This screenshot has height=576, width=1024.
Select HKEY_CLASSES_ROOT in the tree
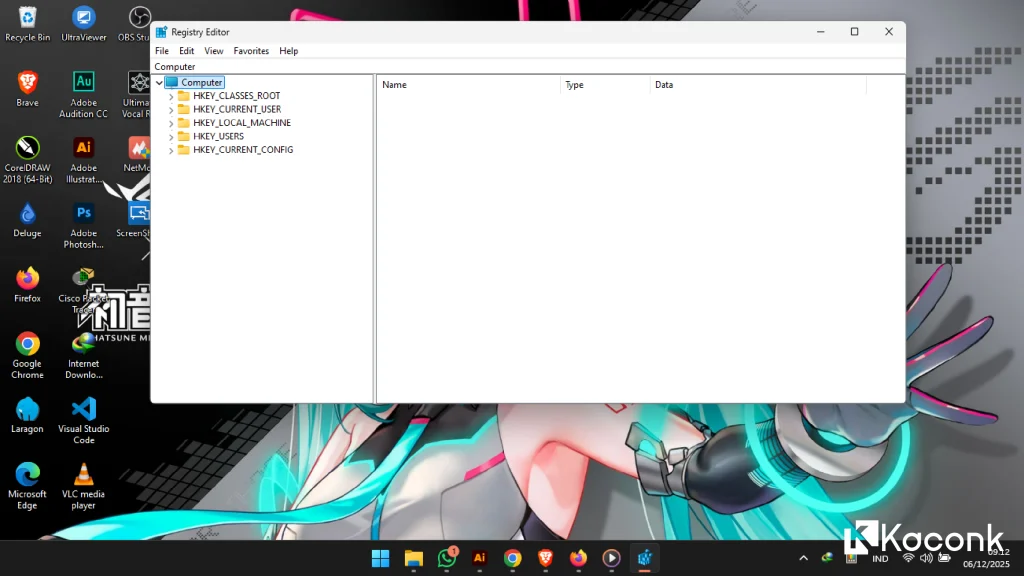tap(236, 96)
